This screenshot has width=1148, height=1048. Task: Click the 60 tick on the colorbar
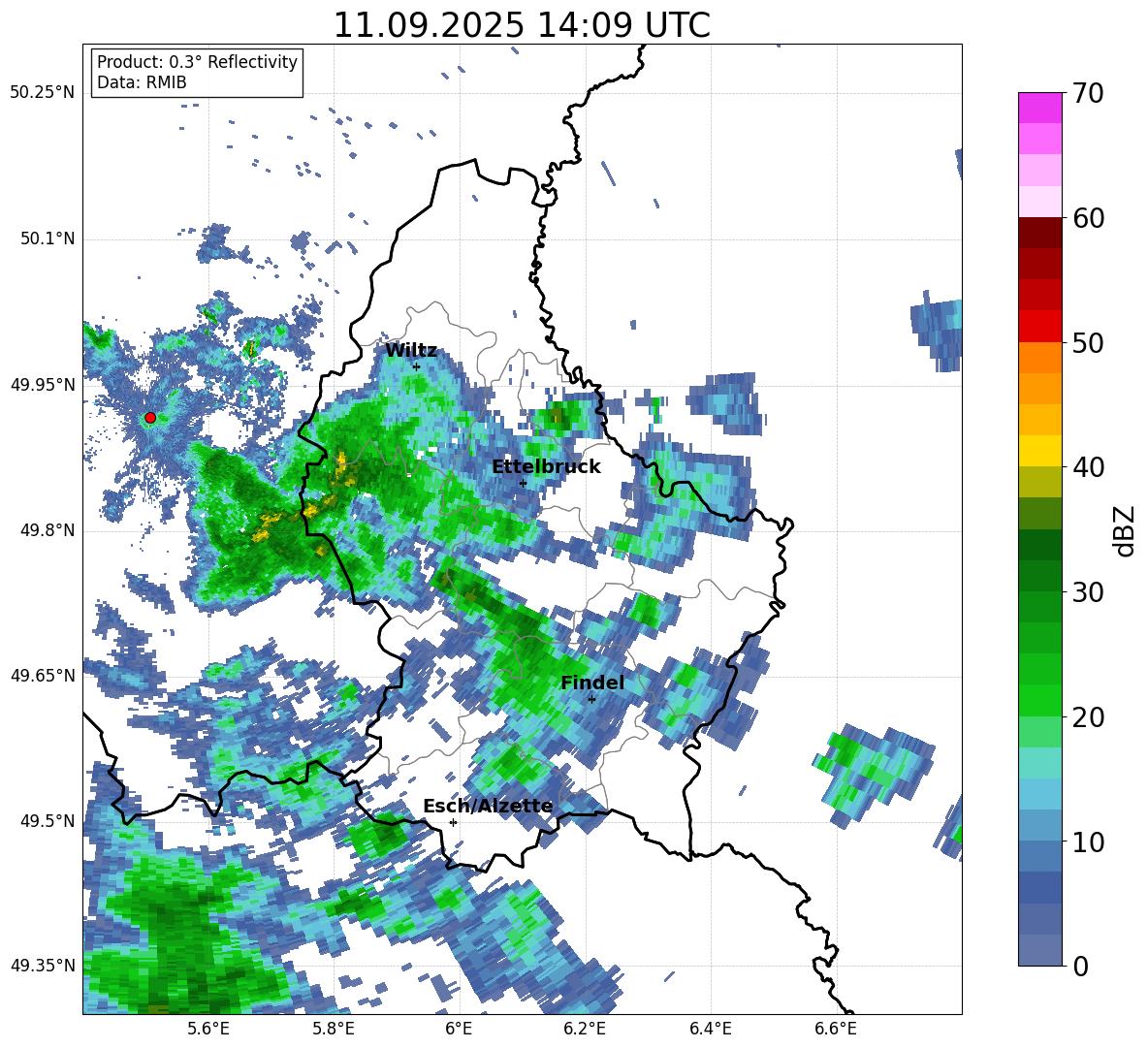click(x=1087, y=218)
